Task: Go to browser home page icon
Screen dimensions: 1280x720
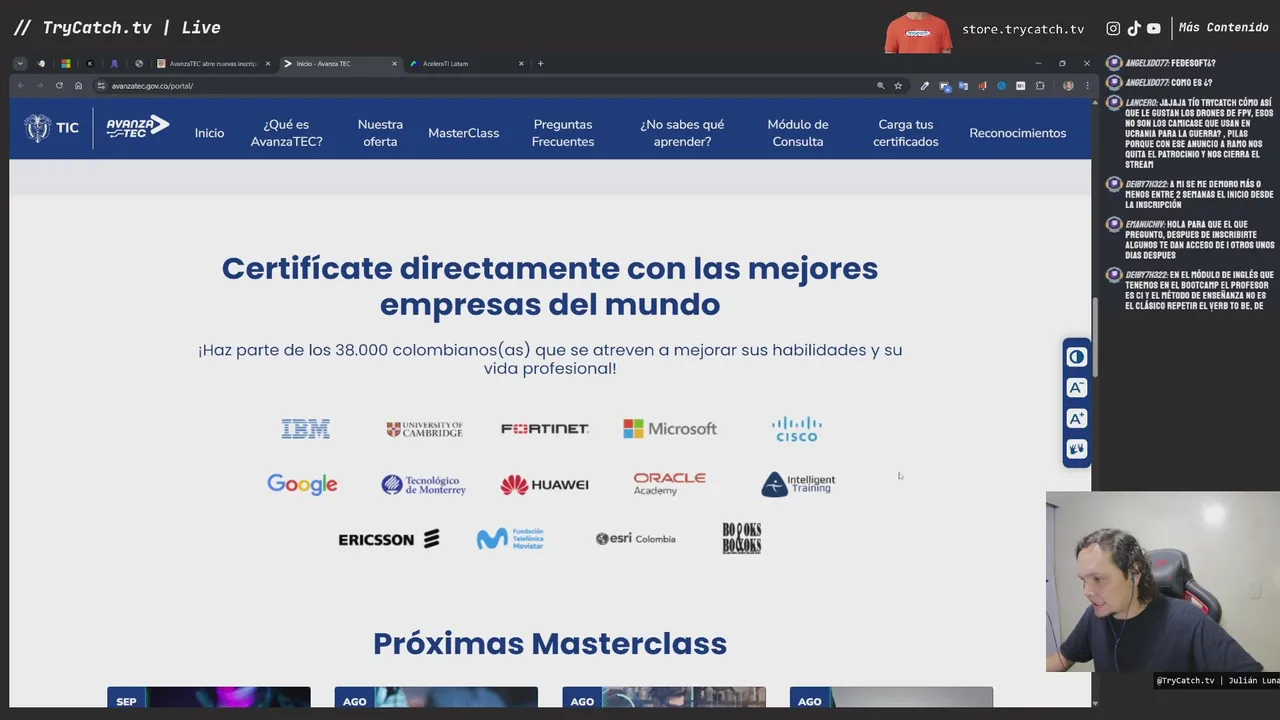Action: (x=78, y=86)
